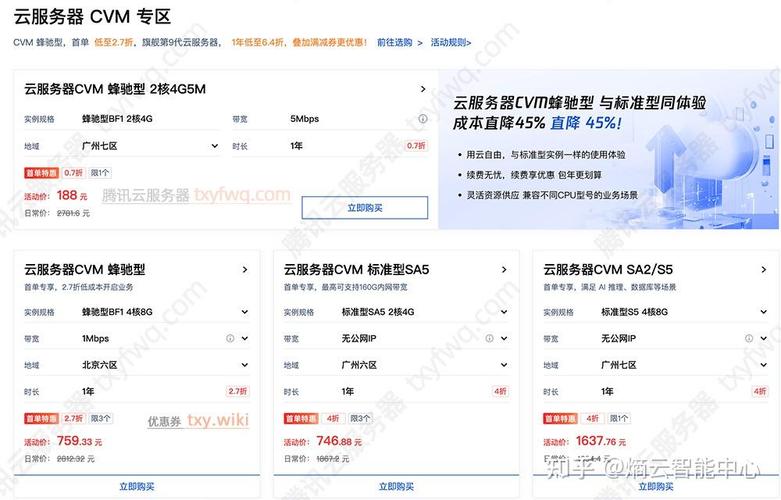Viewport: 781px width, 500px height.
Task: Click the 5Mbps bandwidth value
Action: (x=304, y=119)
